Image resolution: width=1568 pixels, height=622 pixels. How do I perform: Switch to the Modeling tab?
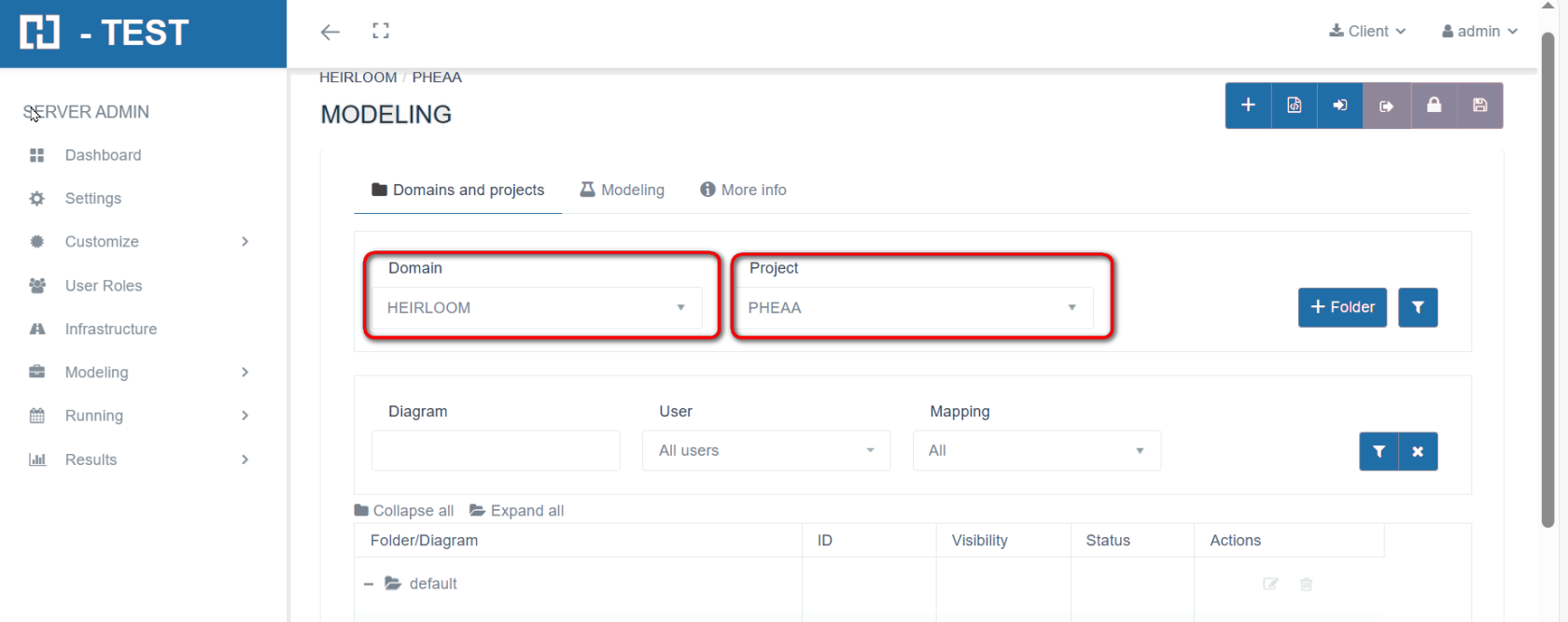click(623, 190)
